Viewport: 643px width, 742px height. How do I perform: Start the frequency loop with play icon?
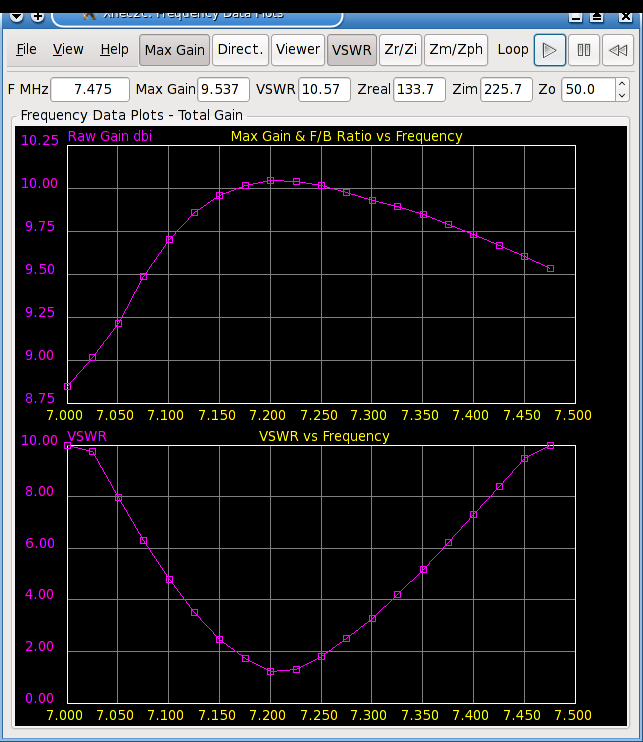(x=550, y=50)
